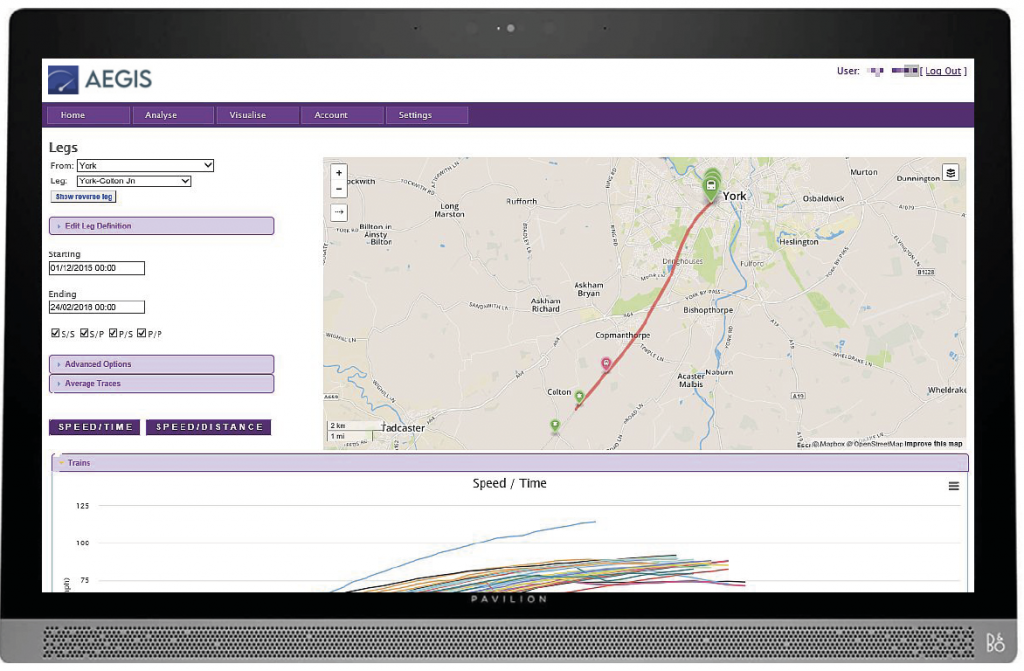This screenshot has height=671, width=1024.
Task: Collapse the Trains panel header
Action: [510, 463]
